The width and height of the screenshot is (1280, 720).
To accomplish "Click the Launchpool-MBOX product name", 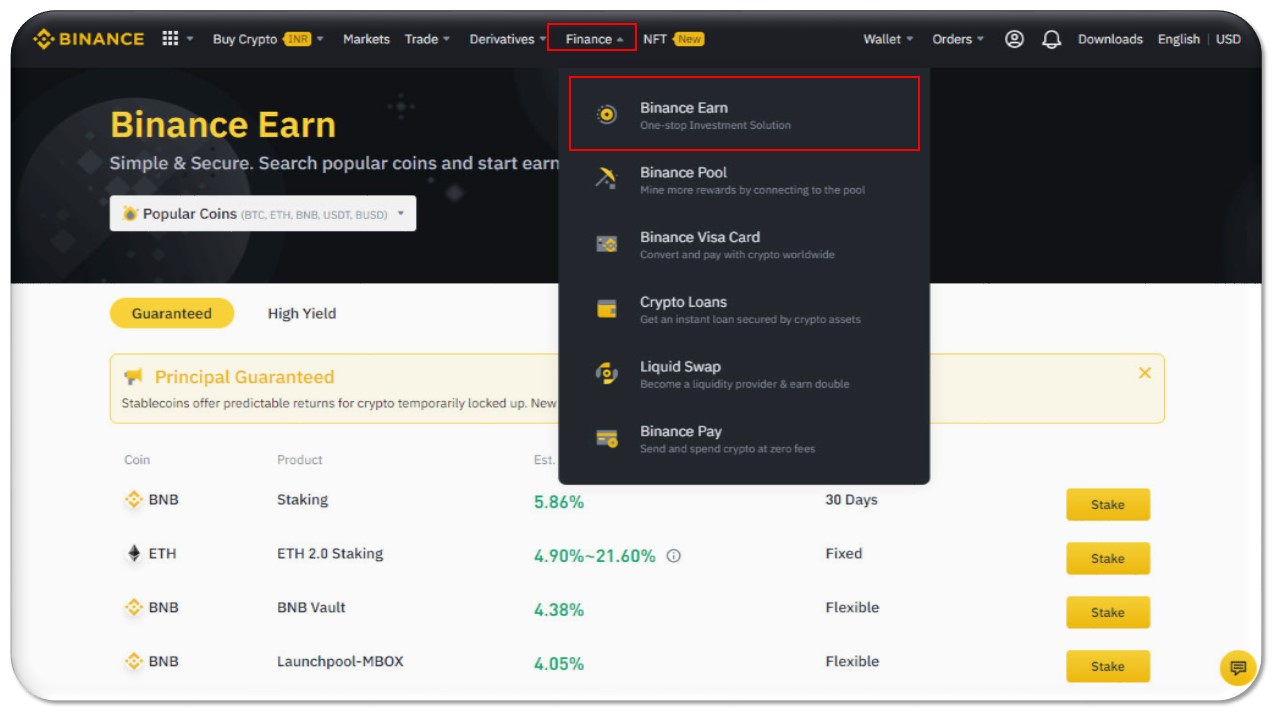I will [x=340, y=661].
